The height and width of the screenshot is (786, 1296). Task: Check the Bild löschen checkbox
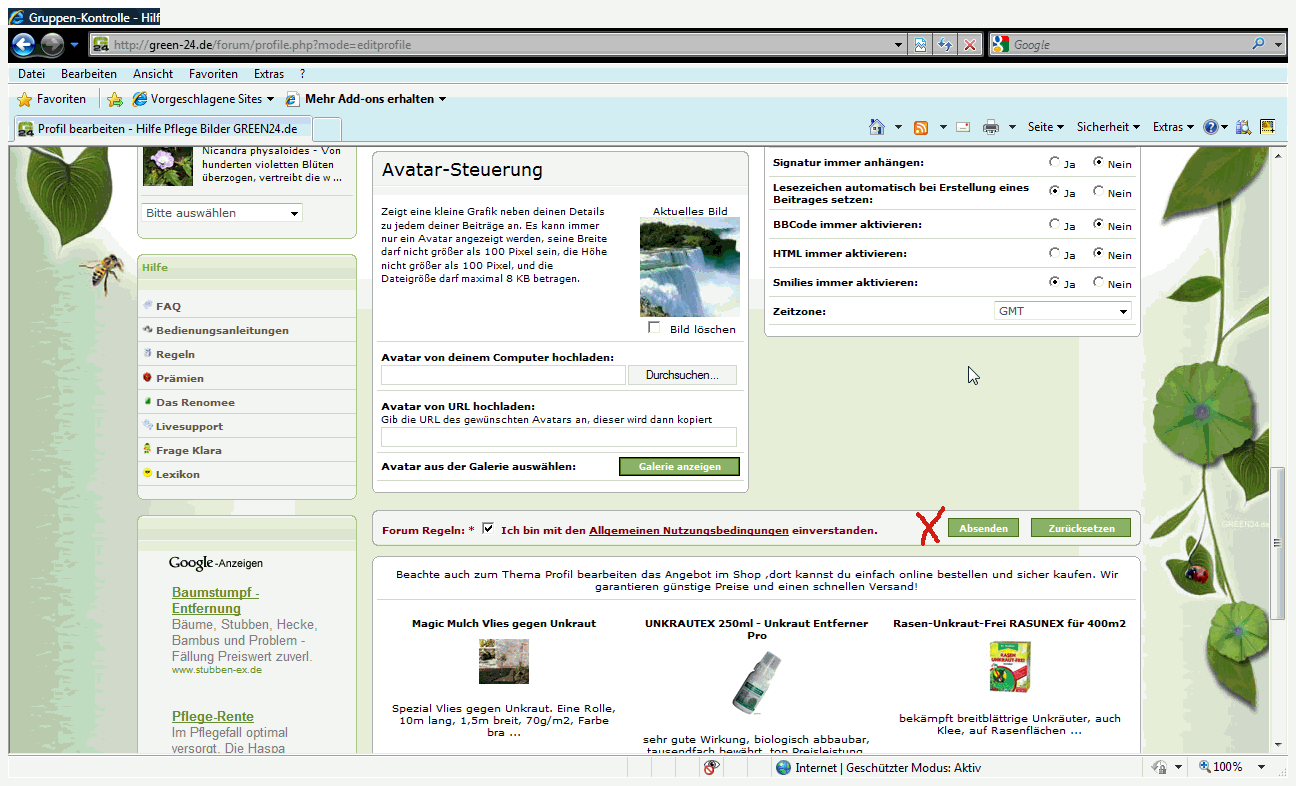(655, 328)
